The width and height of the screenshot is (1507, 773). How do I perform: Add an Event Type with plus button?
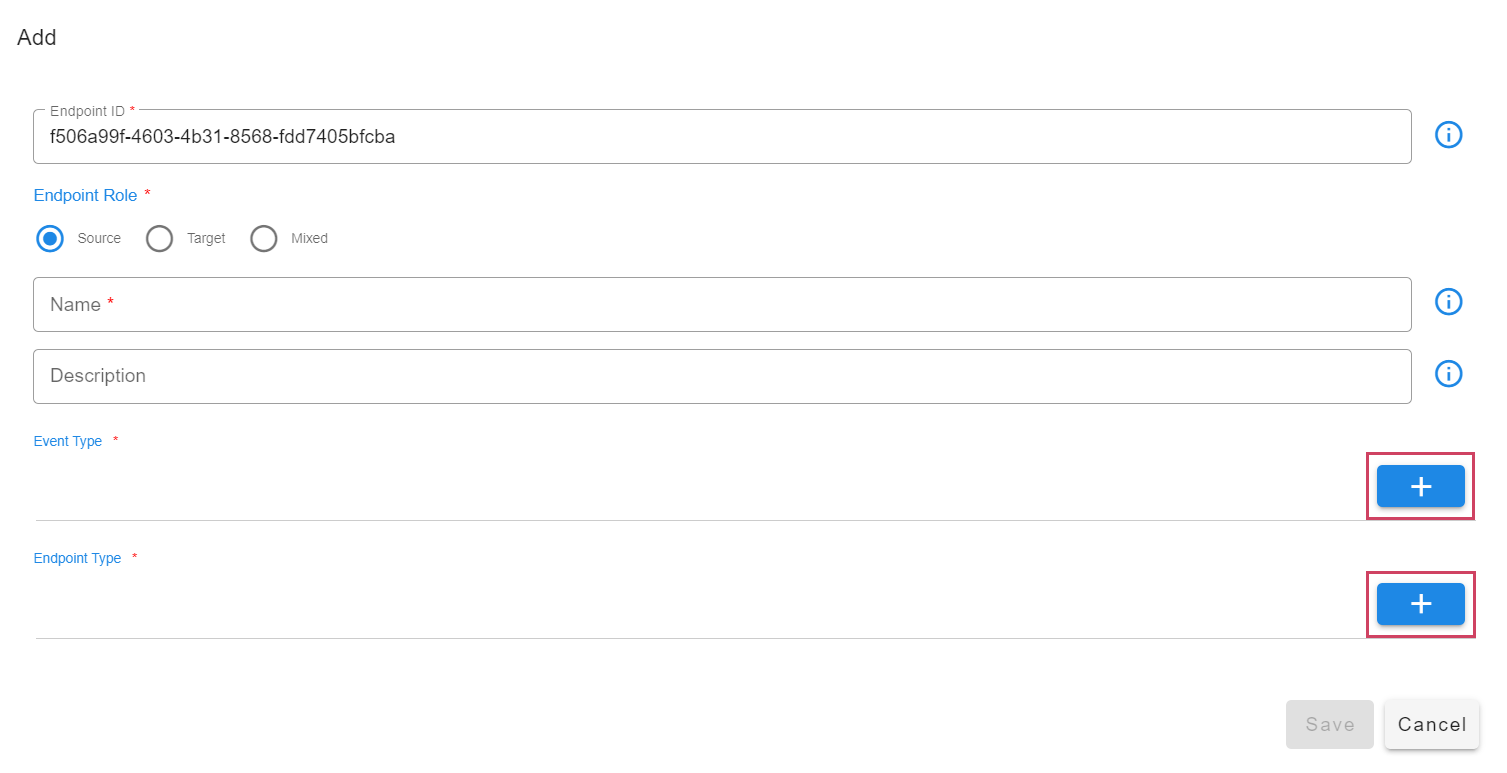1420,486
